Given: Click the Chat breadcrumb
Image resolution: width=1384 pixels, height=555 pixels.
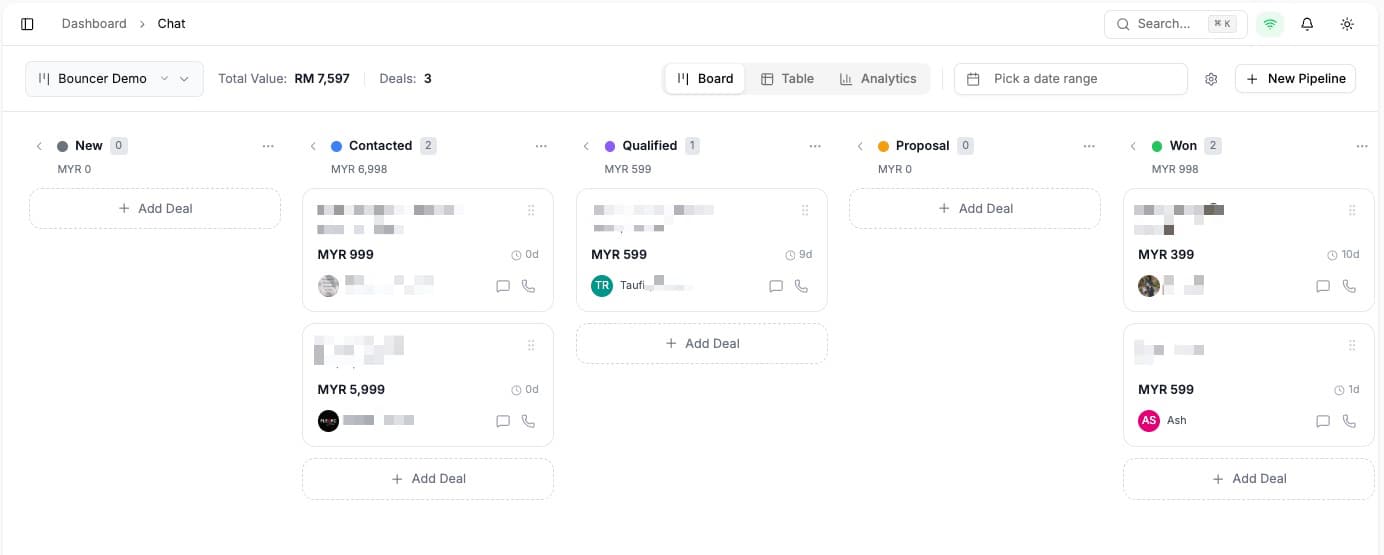Looking at the screenshot, I should click(x=171, y=23).
